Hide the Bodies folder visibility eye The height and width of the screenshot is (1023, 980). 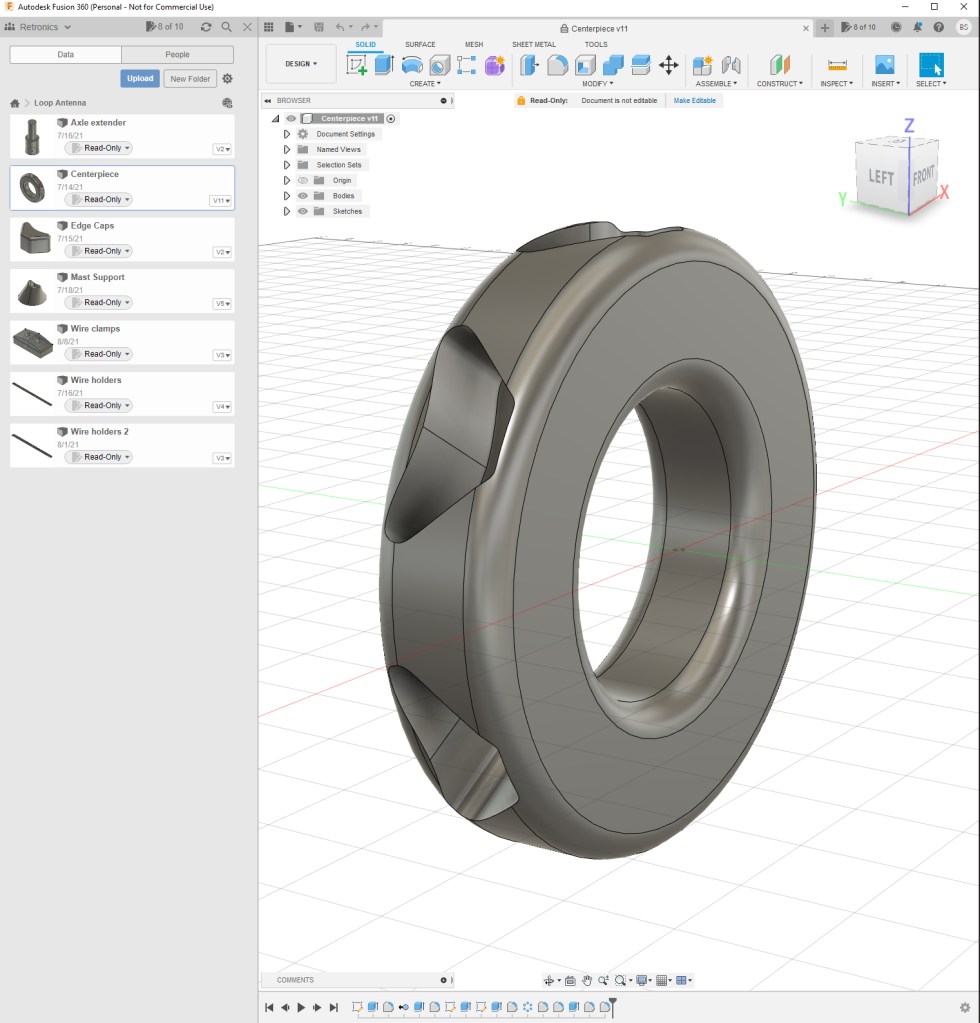click(x=303, y=196)
